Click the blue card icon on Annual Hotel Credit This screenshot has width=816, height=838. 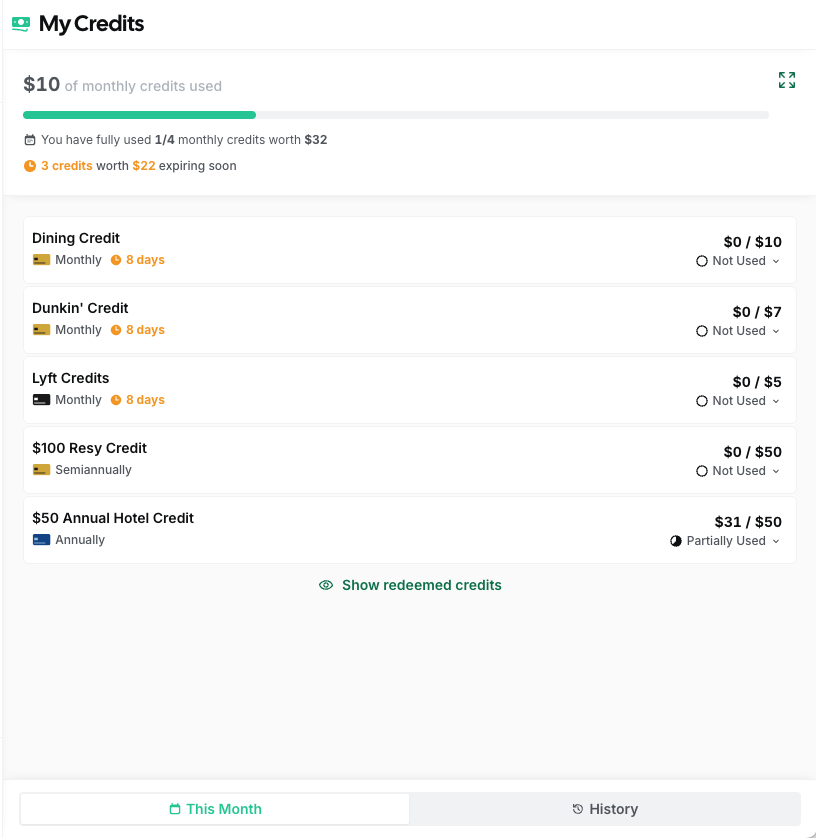click(x=40, y=539)
